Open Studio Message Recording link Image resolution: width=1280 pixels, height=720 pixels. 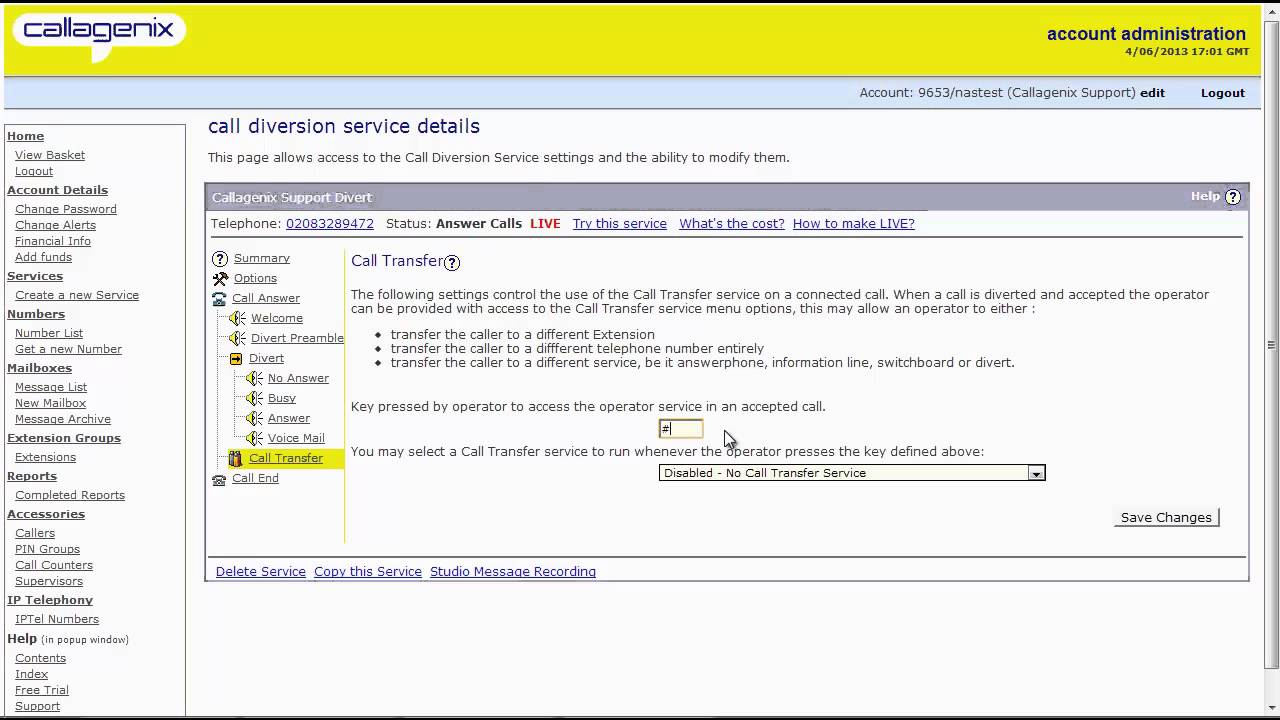[513, 572]
